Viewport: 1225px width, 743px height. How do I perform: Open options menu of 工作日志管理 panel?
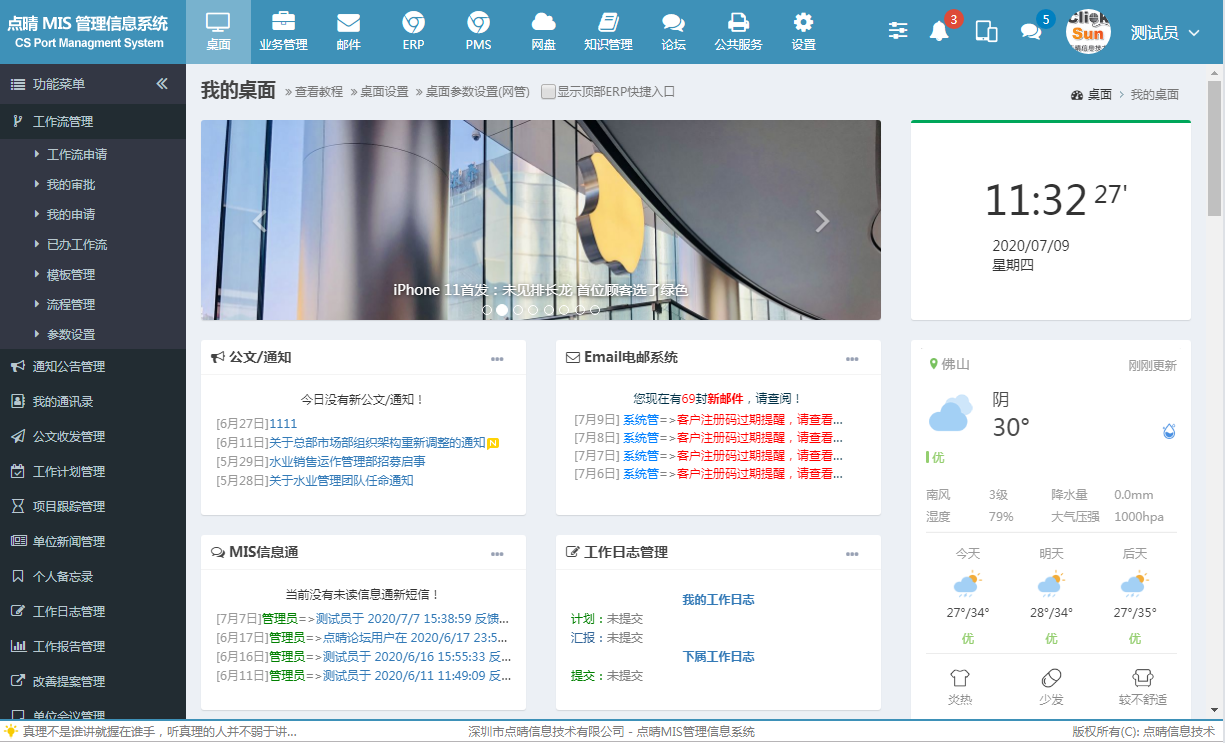tap(852, 554)
